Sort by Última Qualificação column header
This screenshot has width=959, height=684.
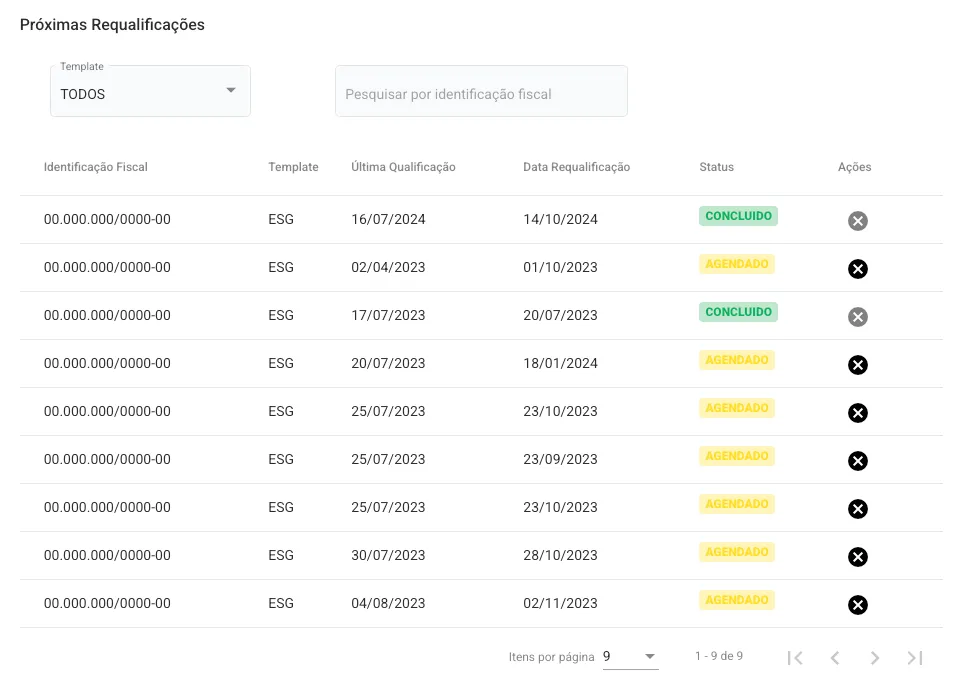[403, 167]
